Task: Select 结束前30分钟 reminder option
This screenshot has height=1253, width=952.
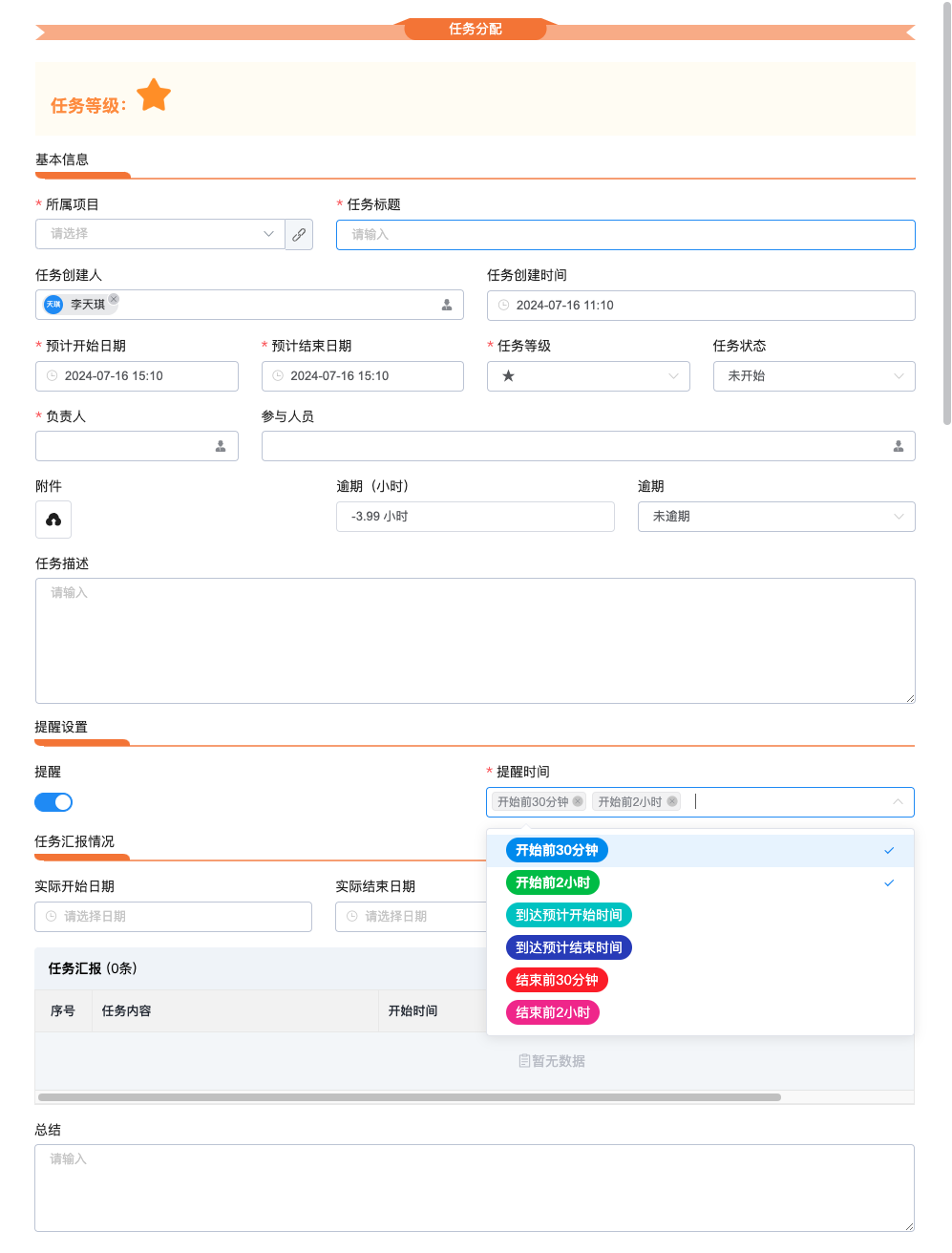Action: pyautogui.click(x=557, y=980)
